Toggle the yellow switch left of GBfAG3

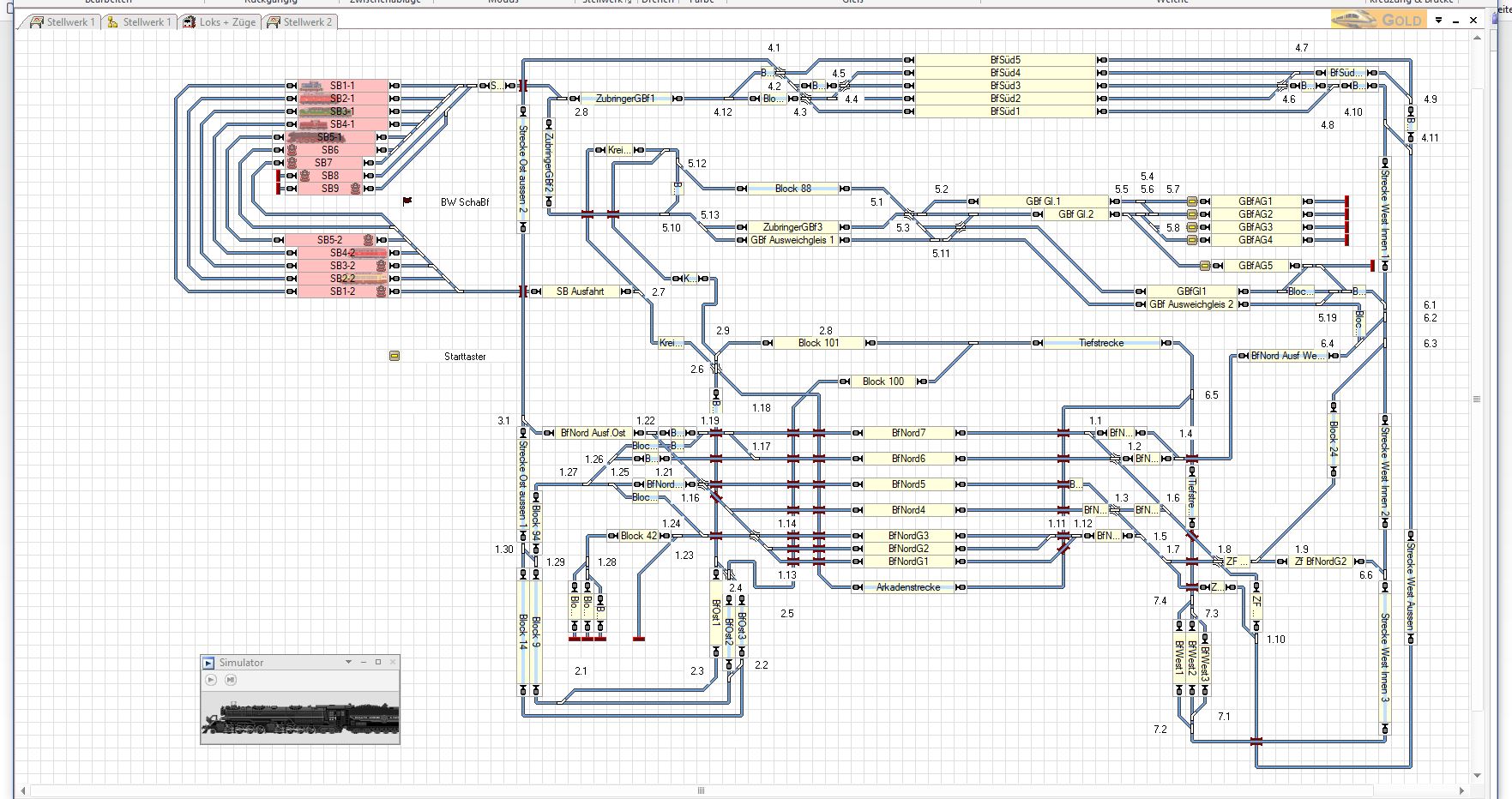[1192, 227]
